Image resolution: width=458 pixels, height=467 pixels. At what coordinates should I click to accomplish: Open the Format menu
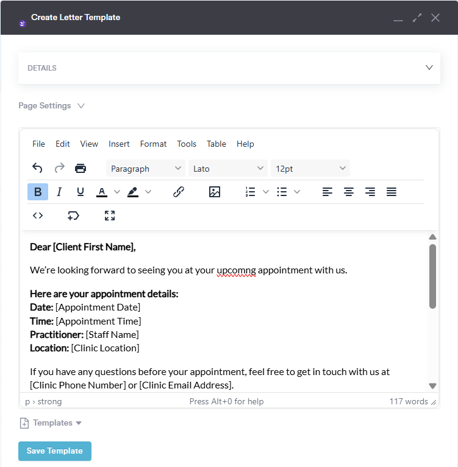click(x=153, y=144)
